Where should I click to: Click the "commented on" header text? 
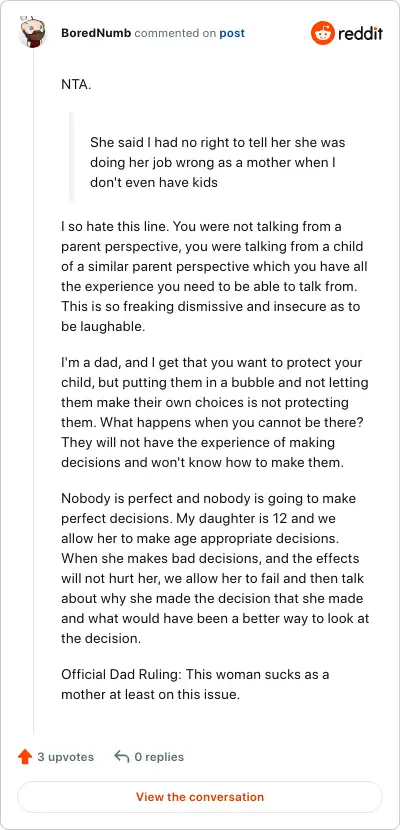click(x=175, y=33)
